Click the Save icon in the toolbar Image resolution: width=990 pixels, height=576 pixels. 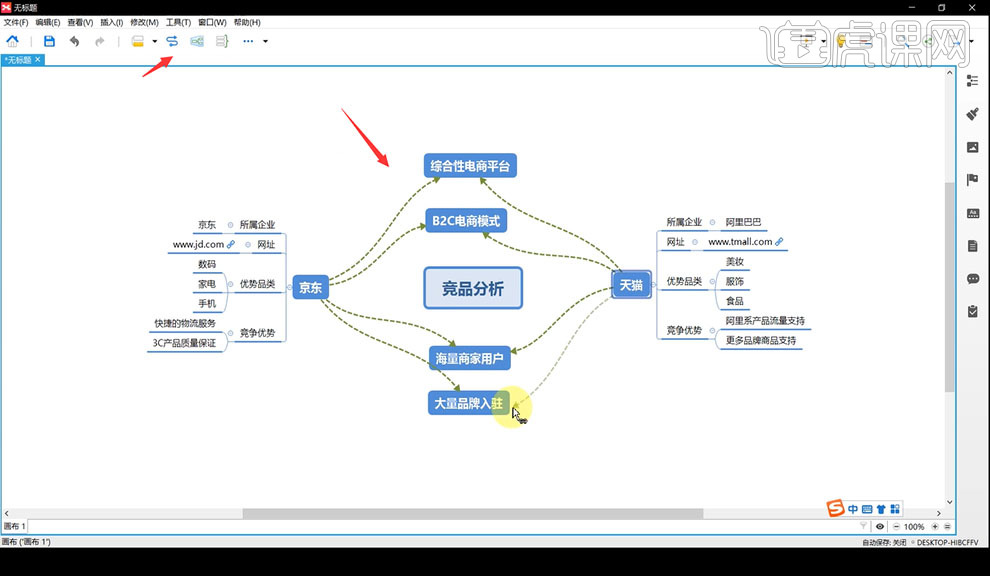coord(49,41)
